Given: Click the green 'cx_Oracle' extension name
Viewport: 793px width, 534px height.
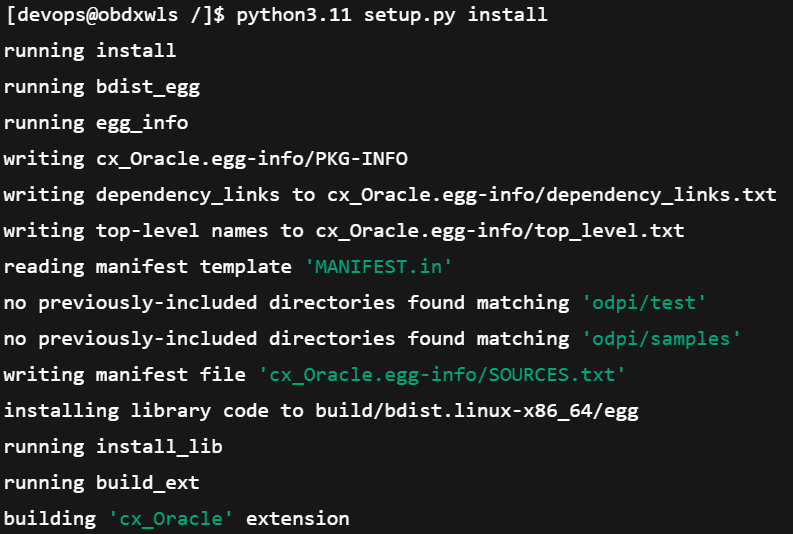Looking at the screenshot, I should pos(171,519).
